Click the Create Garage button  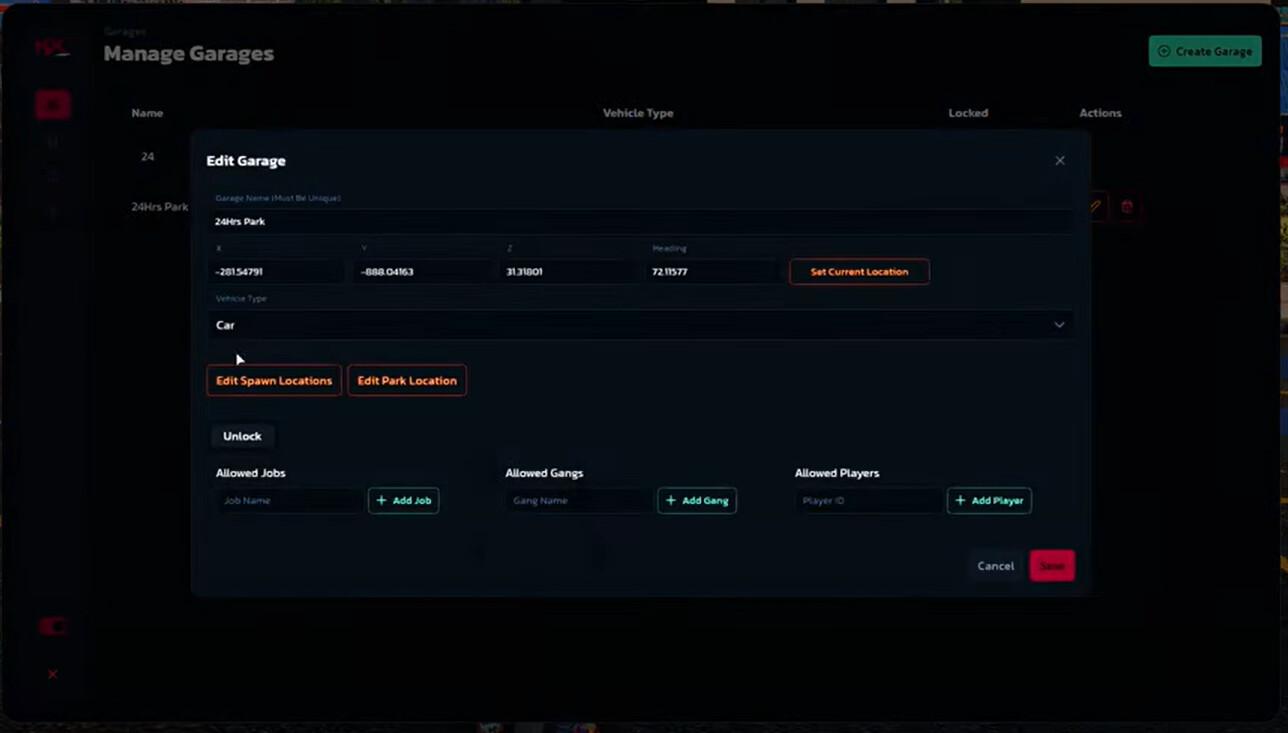pos(1205,51)
